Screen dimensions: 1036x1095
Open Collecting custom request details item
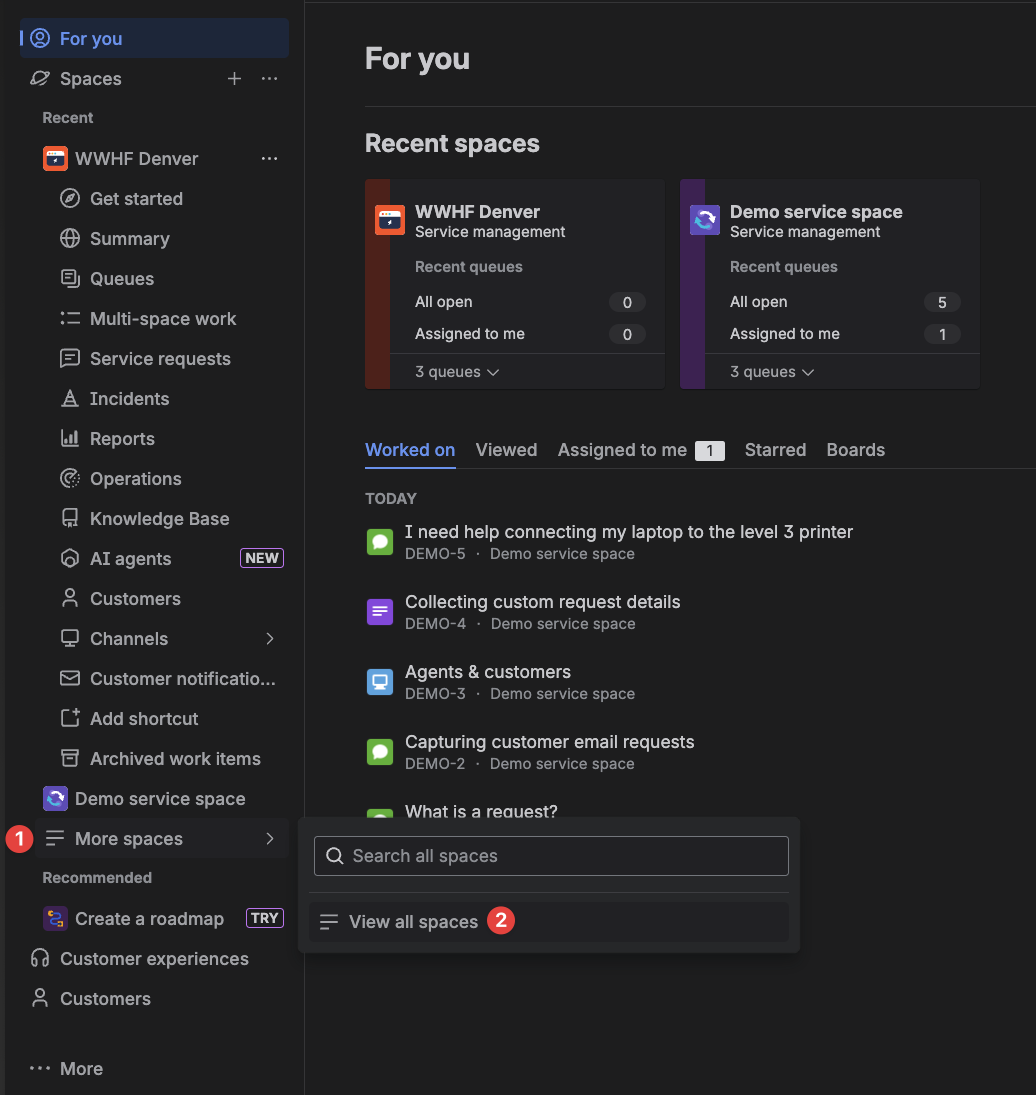click(x=542, y=602)
